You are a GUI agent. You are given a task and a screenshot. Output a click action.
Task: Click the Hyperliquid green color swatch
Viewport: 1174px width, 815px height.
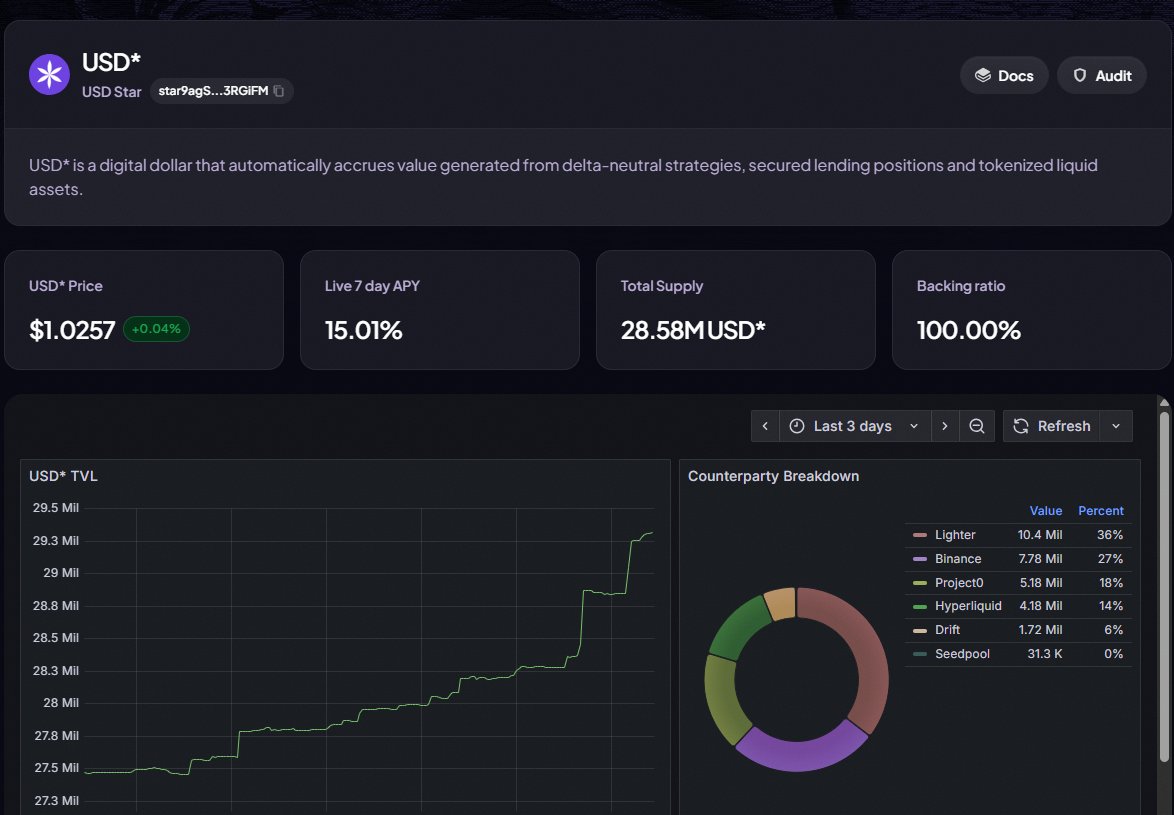(920, 606)
